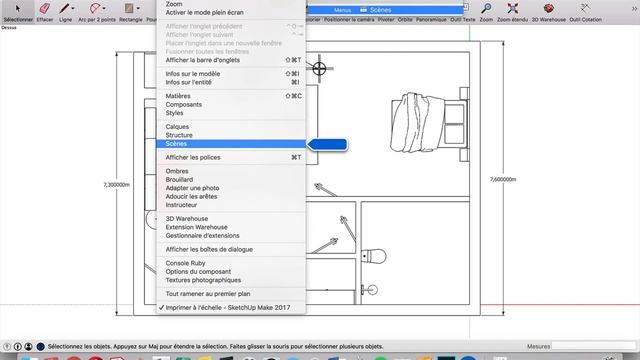Viewport: 640px width, 360px height.
Task: Open Brouillard from the menu
Action: click(x=231, y=180)
